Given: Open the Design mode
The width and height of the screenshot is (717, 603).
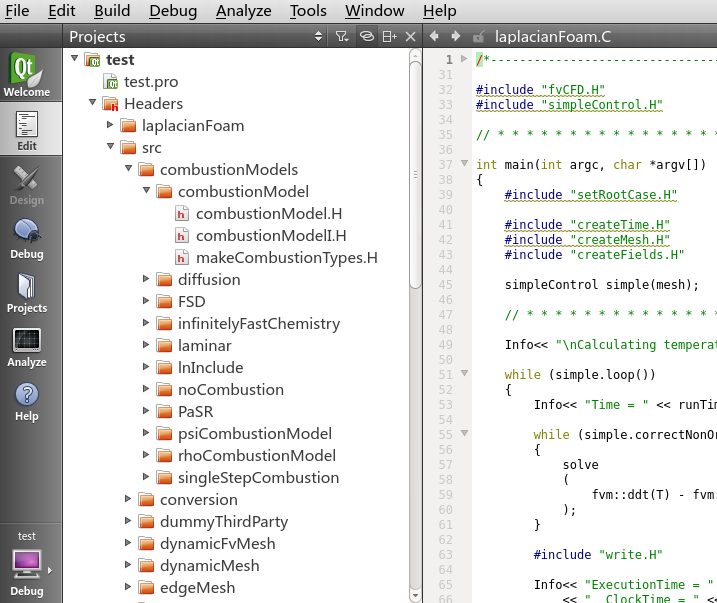Looking at the screenshot, I should pyautogui.click(x=27, y=185).
